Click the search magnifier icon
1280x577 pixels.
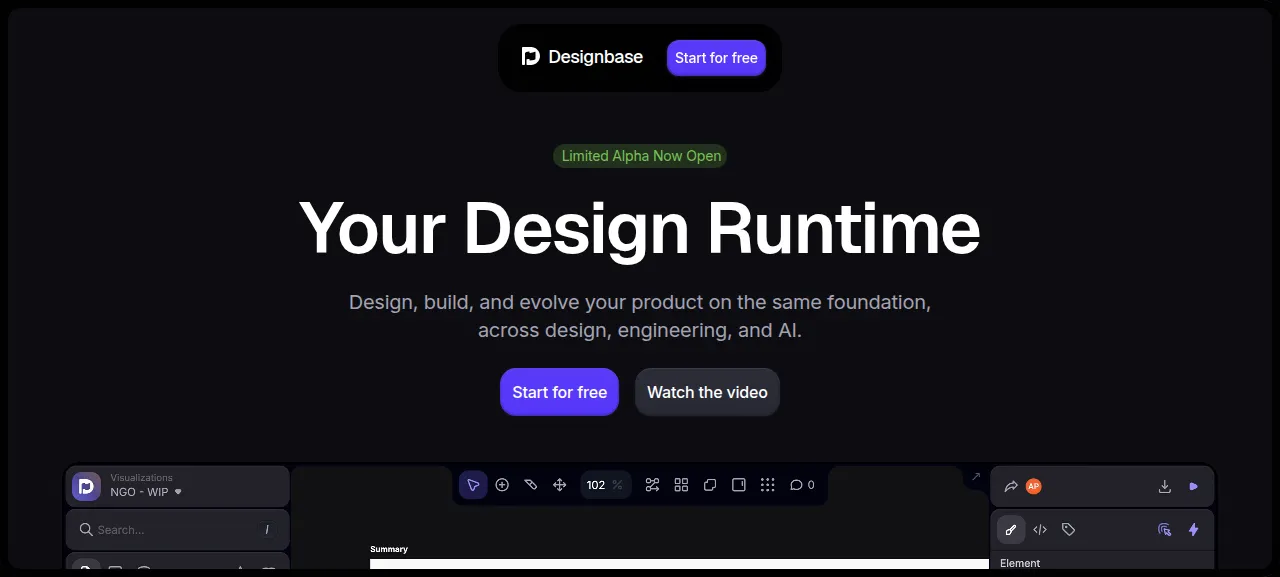[86, 530]
